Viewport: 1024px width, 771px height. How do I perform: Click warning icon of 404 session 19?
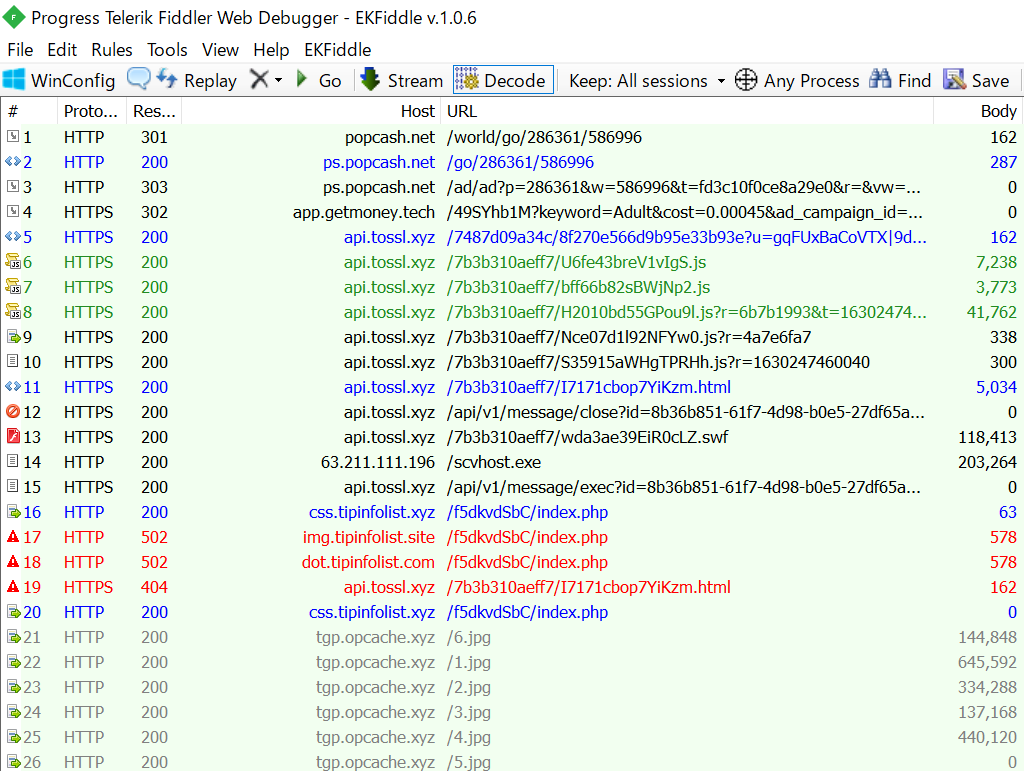13,586
